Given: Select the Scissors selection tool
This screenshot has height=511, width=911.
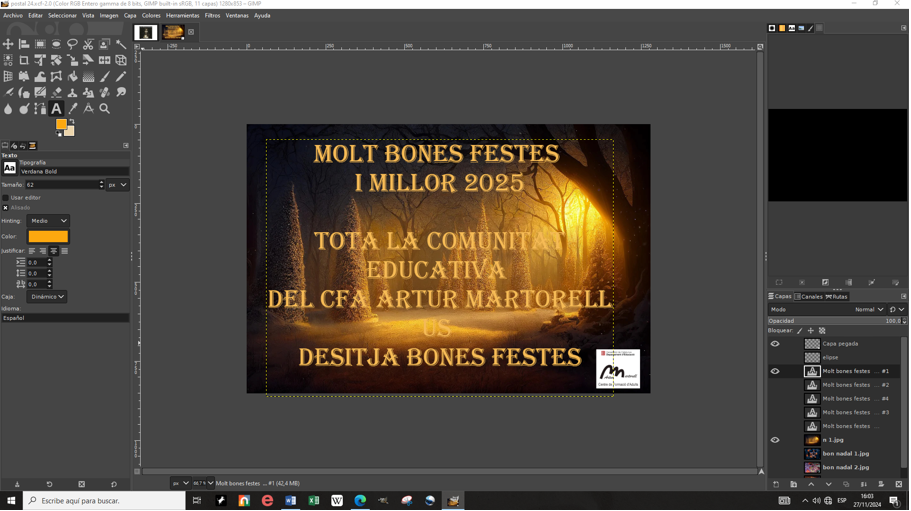Looking at the screenshot, I should [88, 44].
